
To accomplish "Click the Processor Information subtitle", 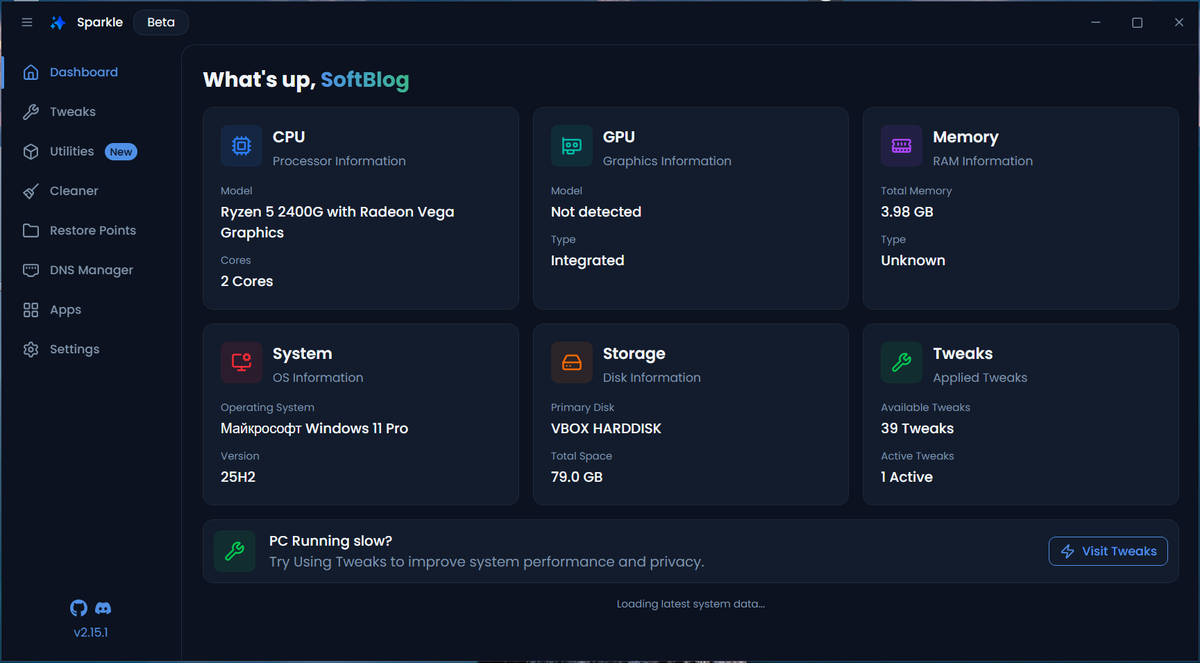I will click(339, 161).
